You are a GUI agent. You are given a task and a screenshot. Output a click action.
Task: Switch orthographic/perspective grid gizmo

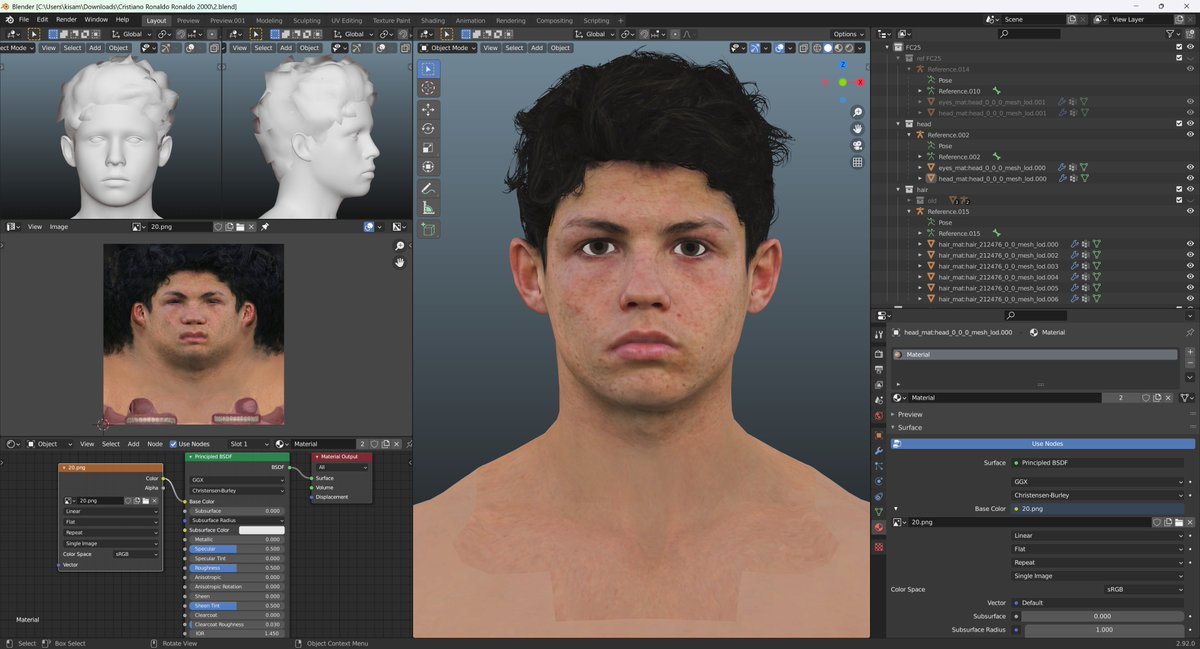pos(858,162)
